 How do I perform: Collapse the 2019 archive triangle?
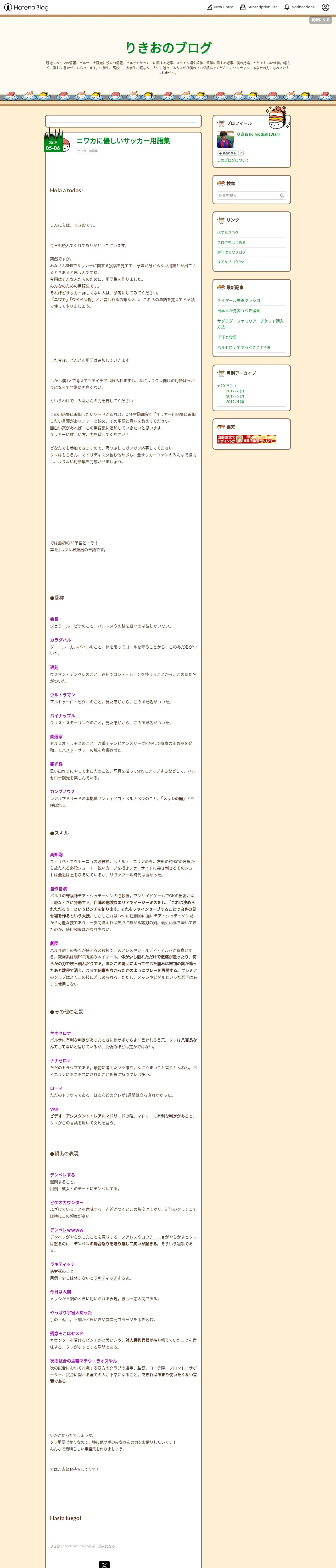pos(218,386)
